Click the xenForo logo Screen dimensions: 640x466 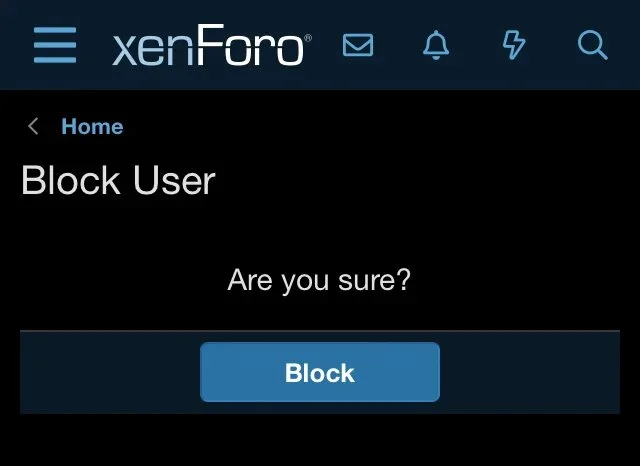pos(212,45)
